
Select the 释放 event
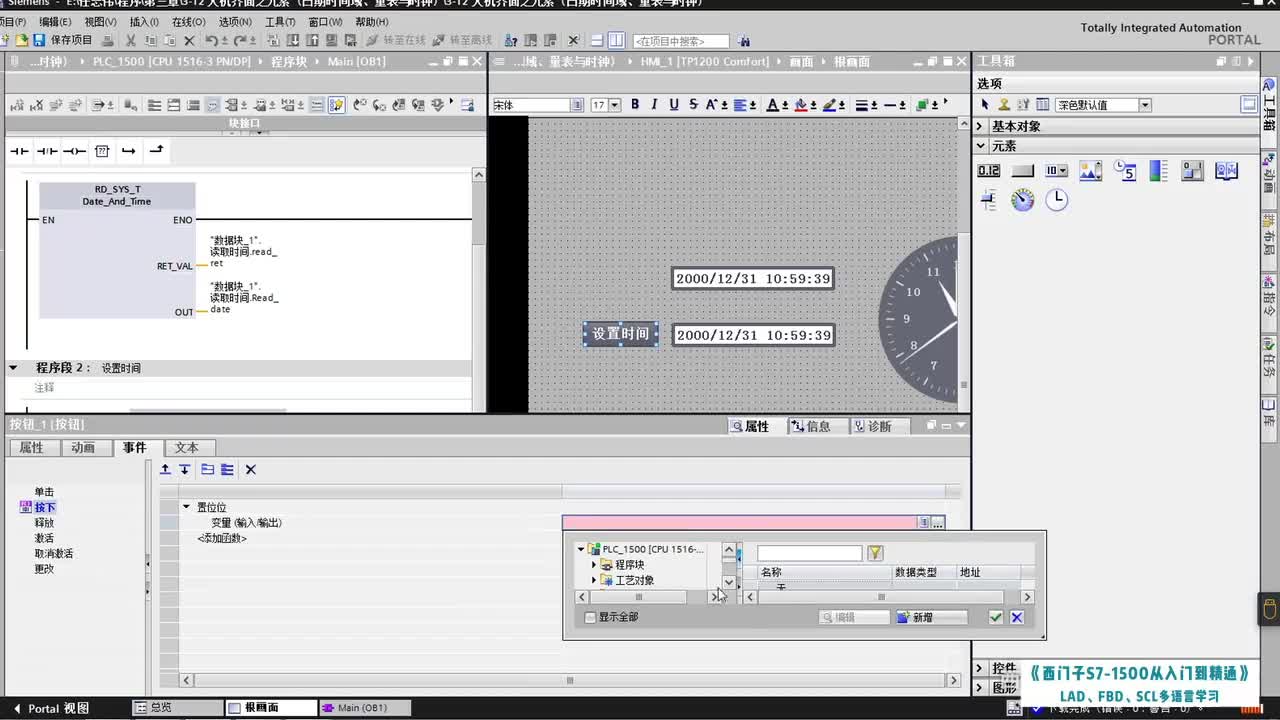click(x=44, y=523)
